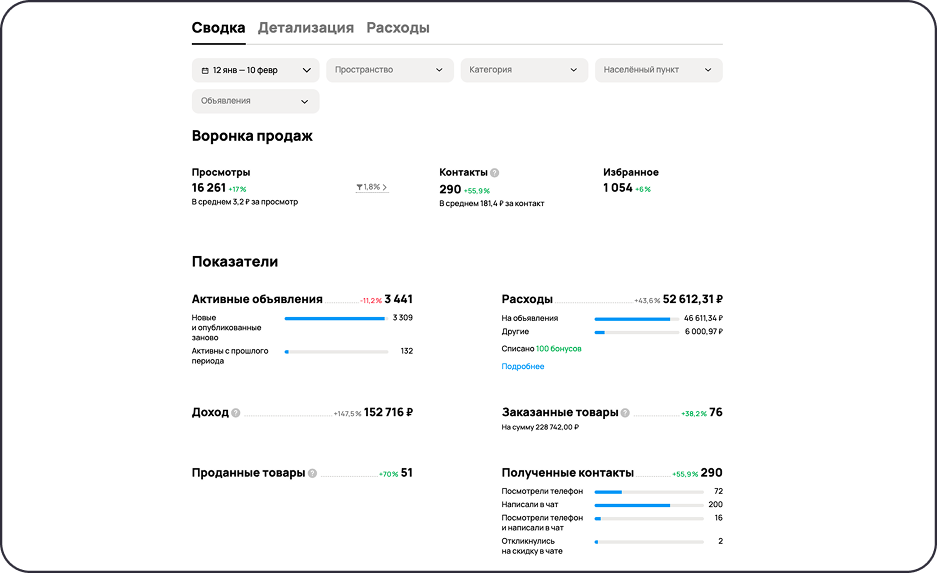This screenshot has width=937, height=573.
Task: Click the help icon next to Контакты
Action: pos(495,173)
